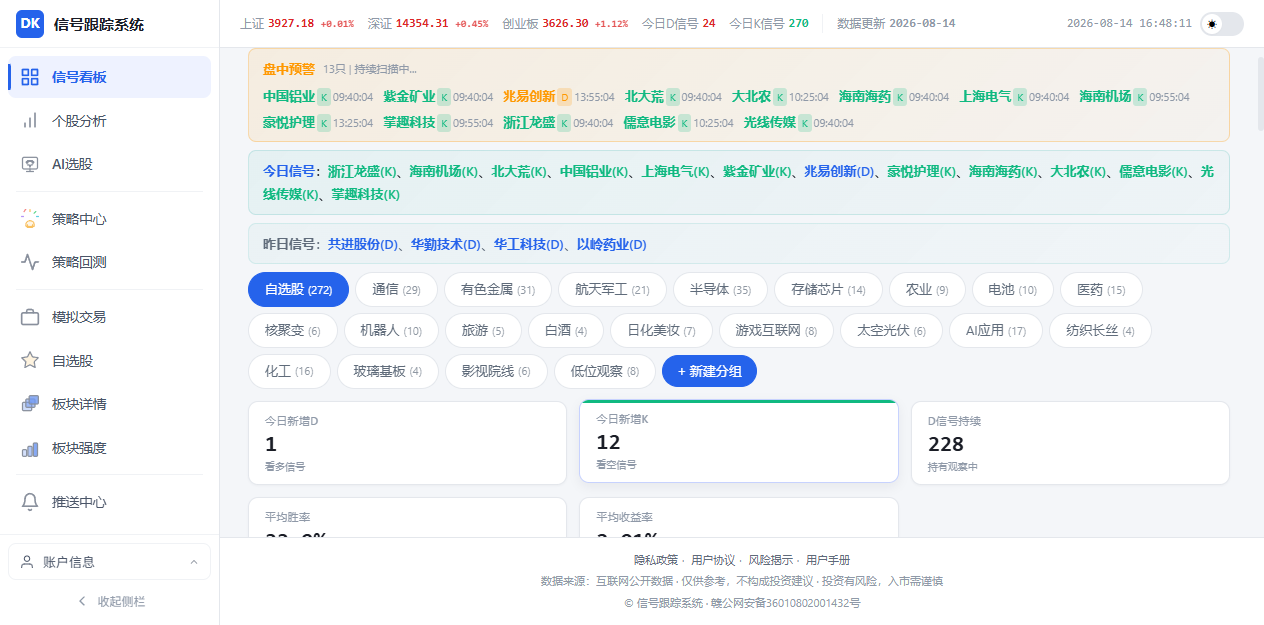The width and height of the screenshot is (1264, 625).
Task: Click 华勤技术(D) in 昨日信号 row
Action: pos(447,244)
